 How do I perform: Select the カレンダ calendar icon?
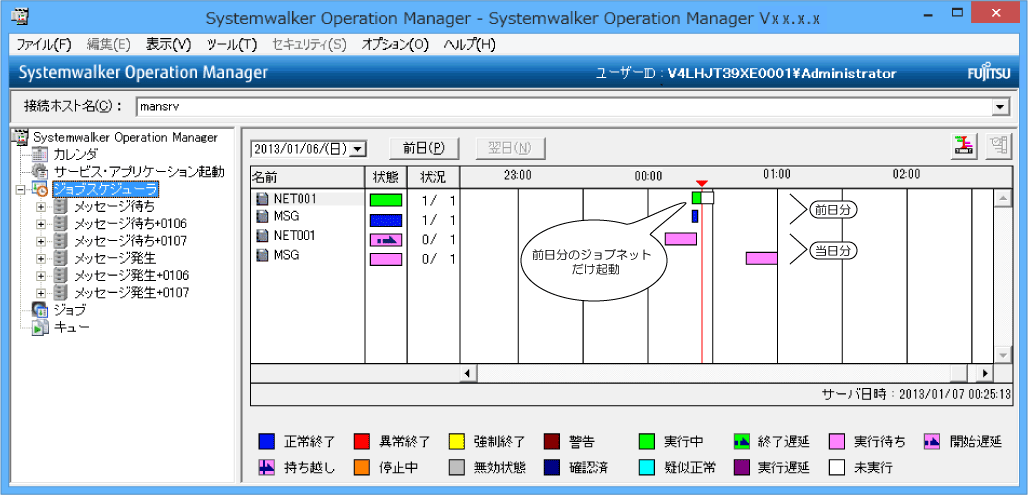40,155
